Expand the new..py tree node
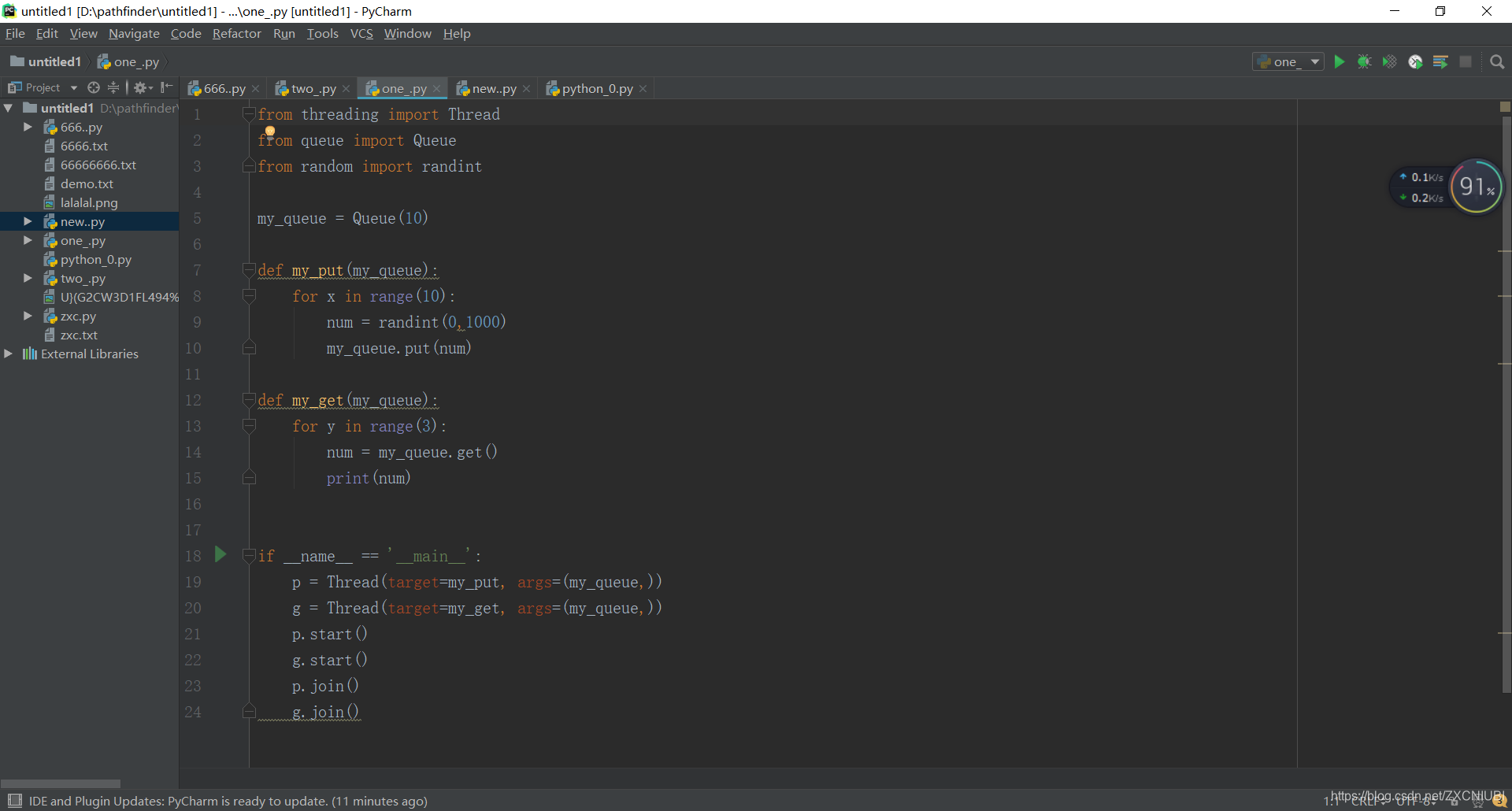1512x811 pixels. pyautogui.click(x=28, y=221)
